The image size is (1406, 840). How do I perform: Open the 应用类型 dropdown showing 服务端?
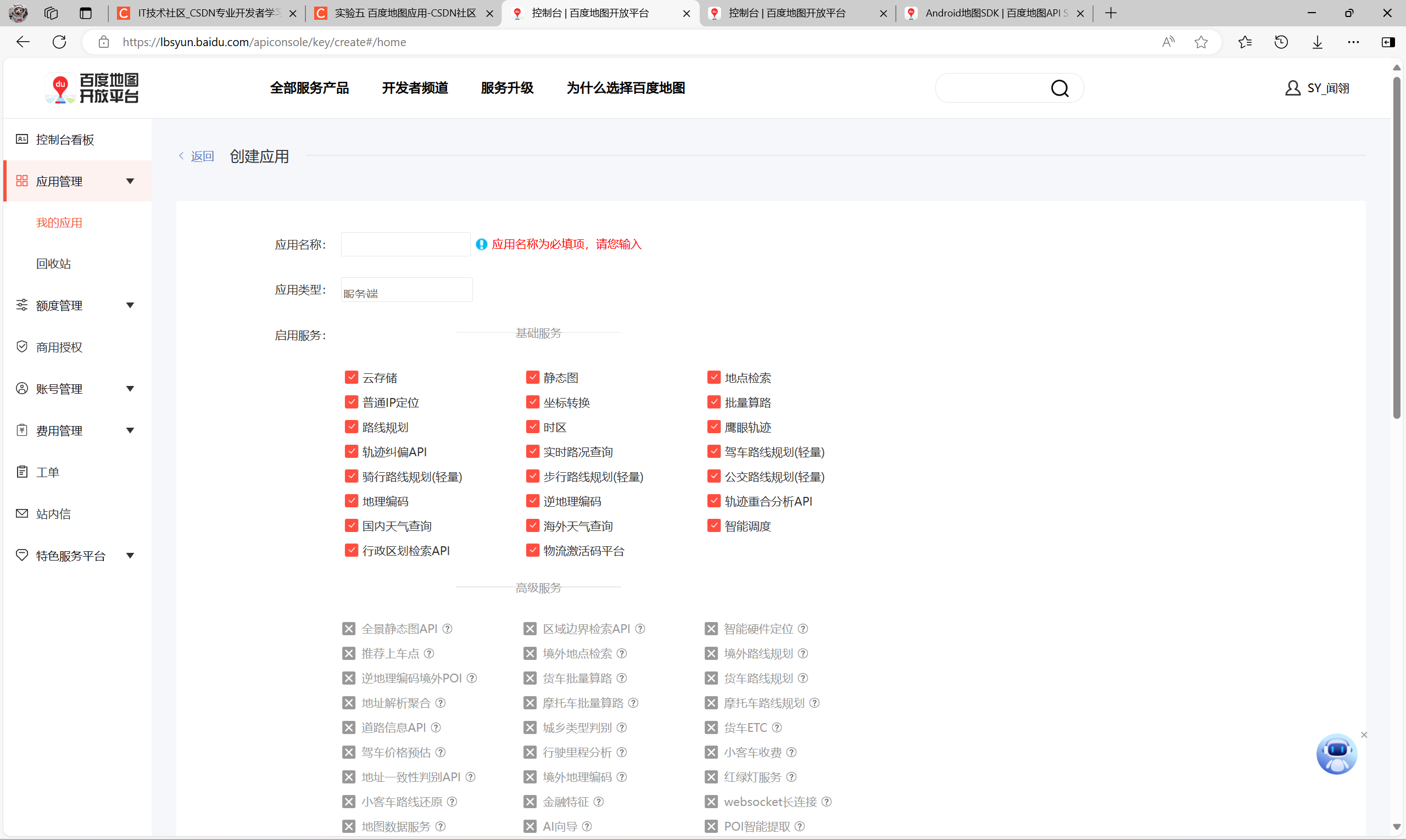(x=406, y=290)
